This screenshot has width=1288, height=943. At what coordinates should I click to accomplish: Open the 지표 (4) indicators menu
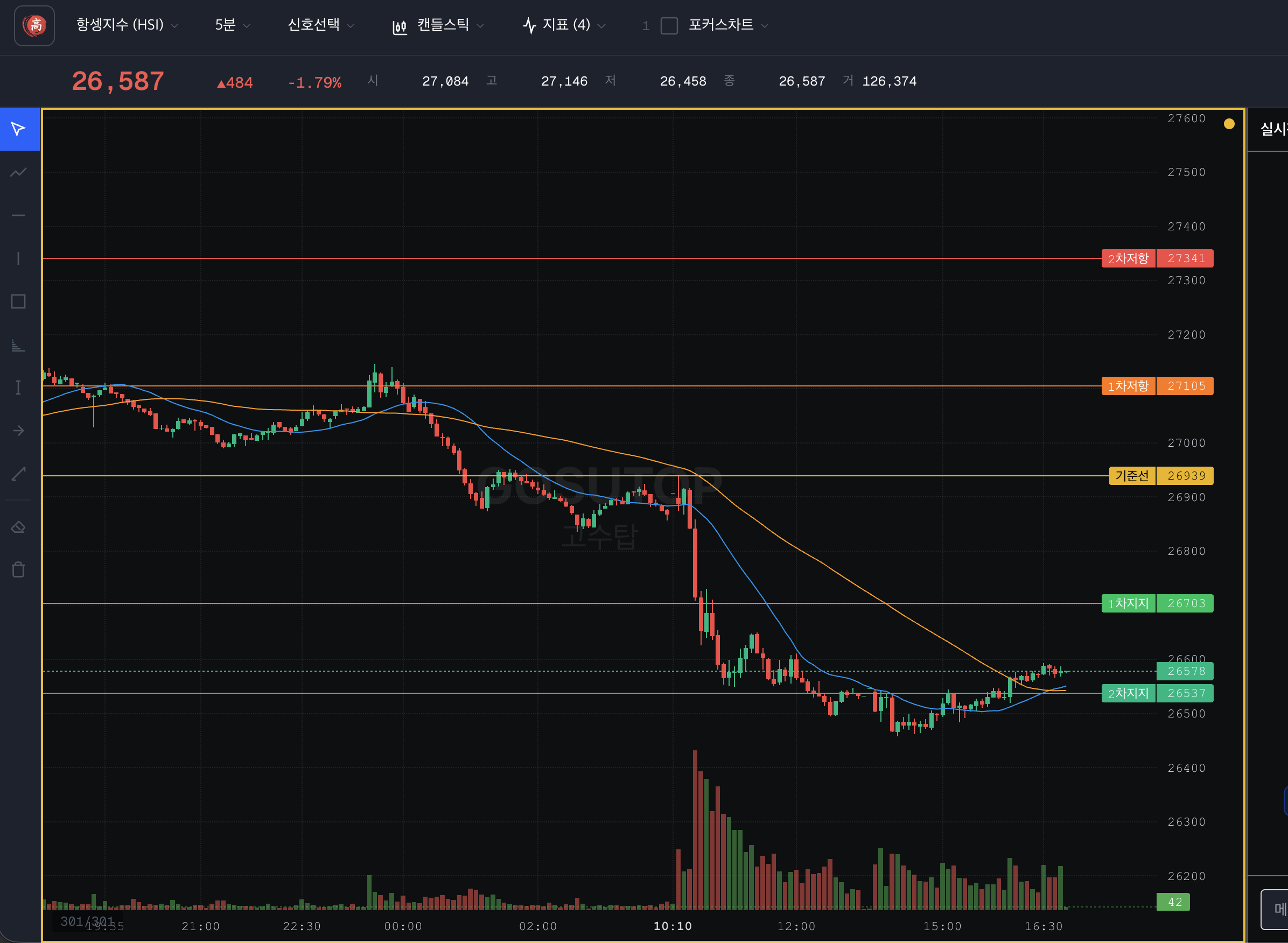point(564,25)
